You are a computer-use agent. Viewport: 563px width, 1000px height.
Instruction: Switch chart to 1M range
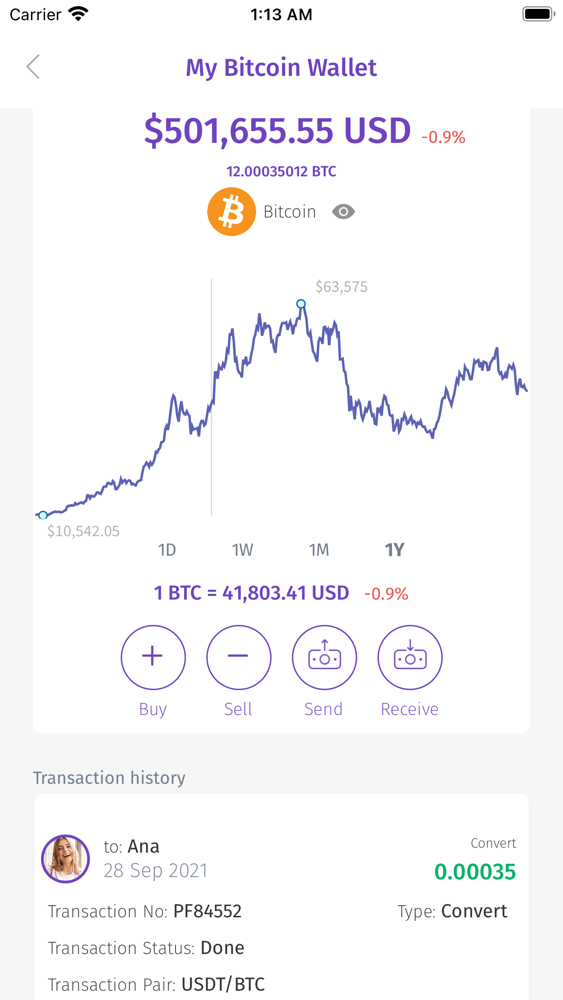pos(319,550)
